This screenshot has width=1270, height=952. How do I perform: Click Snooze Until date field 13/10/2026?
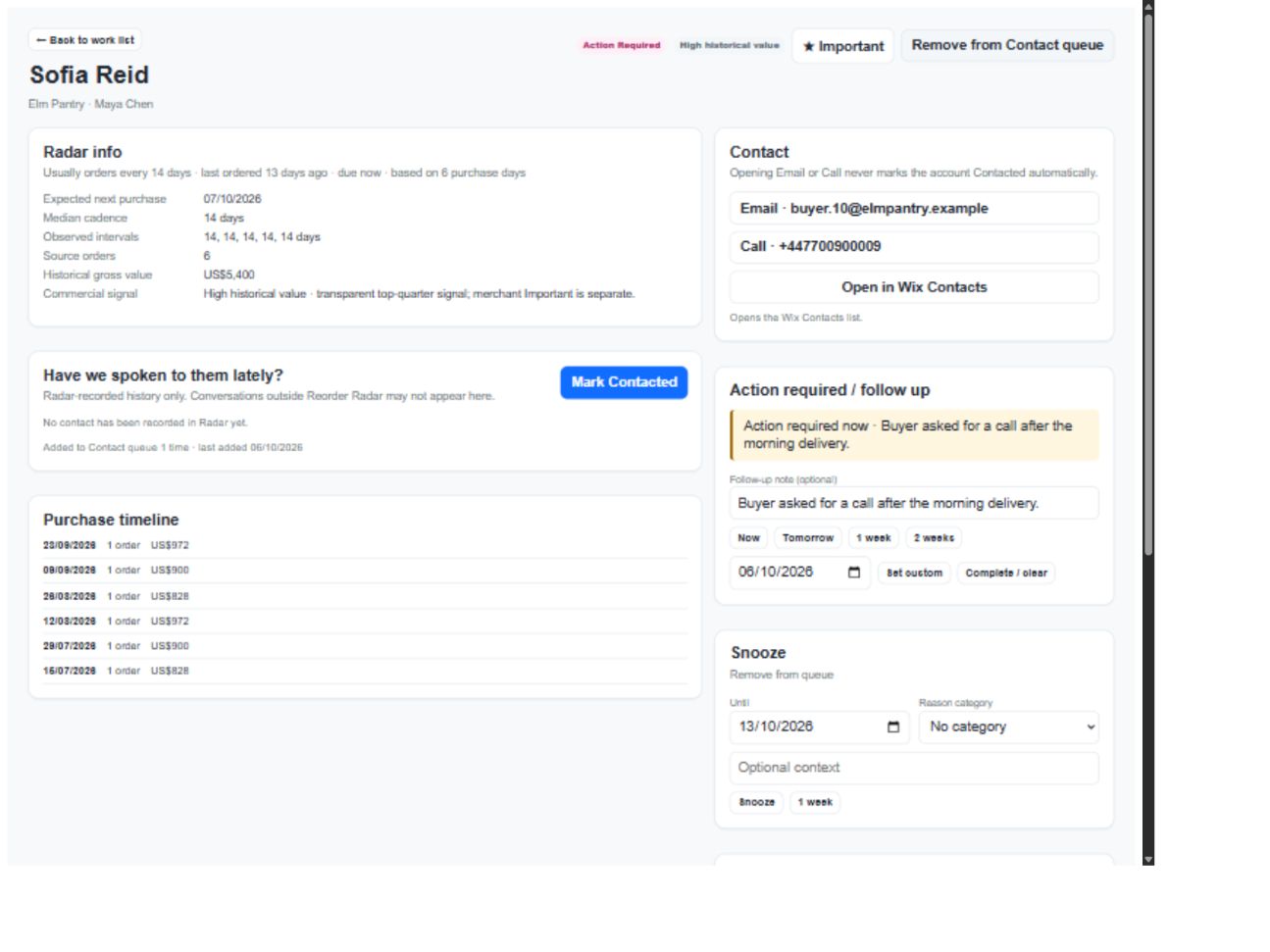pyautogui.click(x=819, y=727)
